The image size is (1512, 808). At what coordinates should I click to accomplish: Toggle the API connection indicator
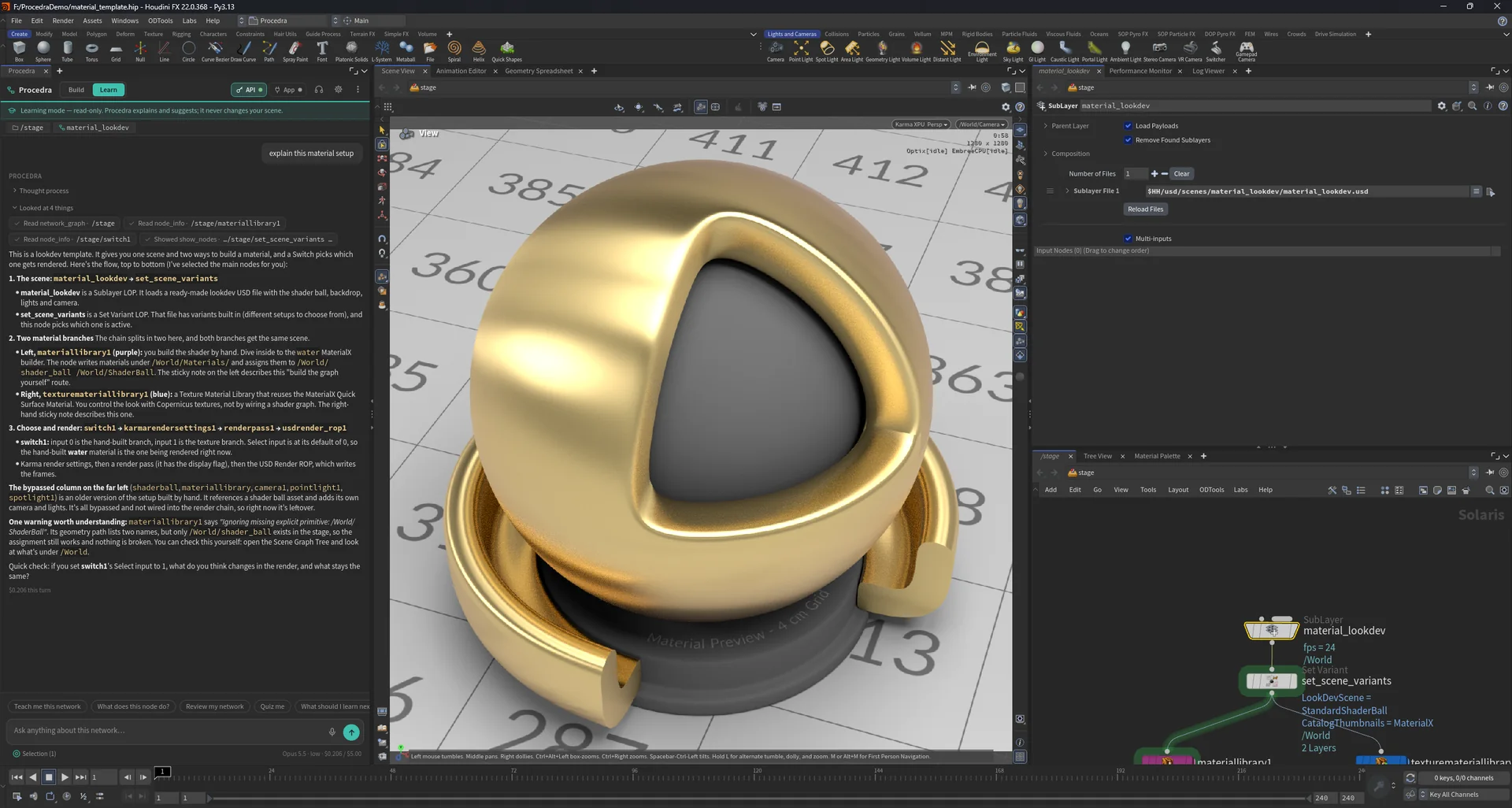tap(250, 90)
